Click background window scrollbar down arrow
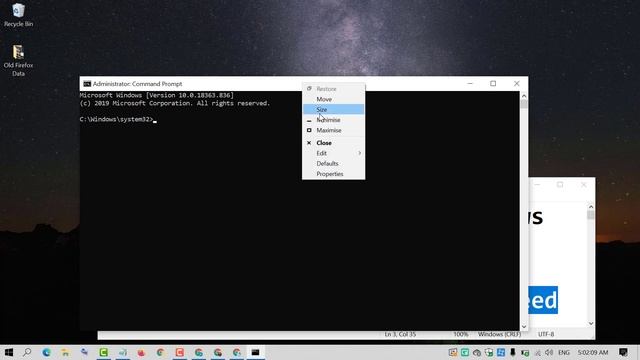This screenshot has width=640, height=360. click(x=591, y=323)
